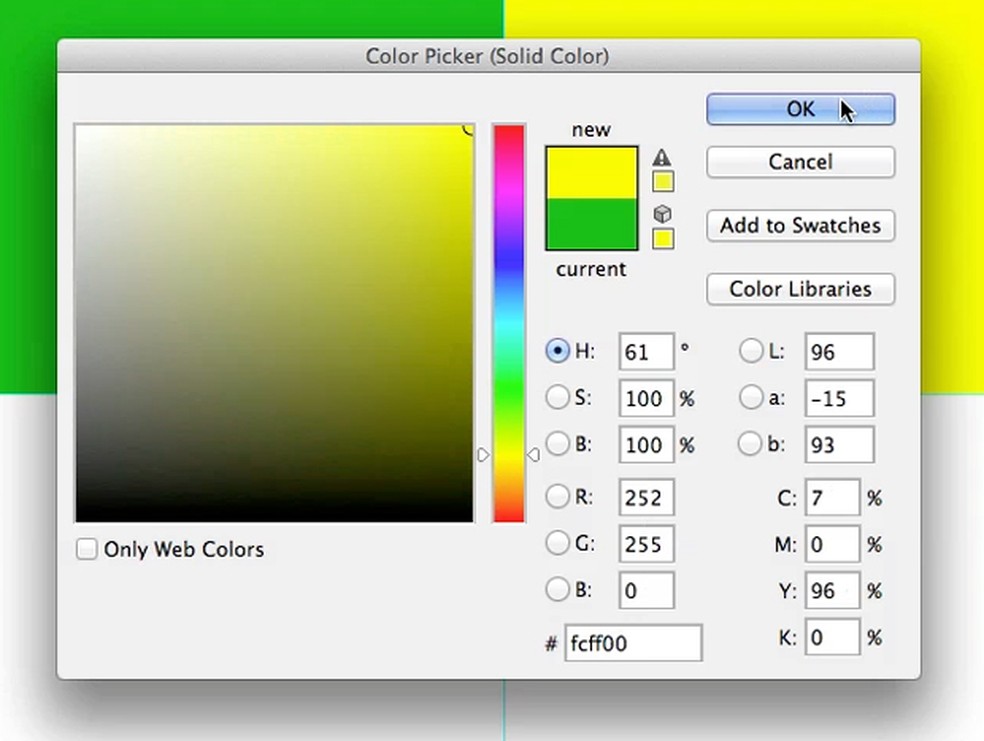Click the hex value input field

coord(634,643)
